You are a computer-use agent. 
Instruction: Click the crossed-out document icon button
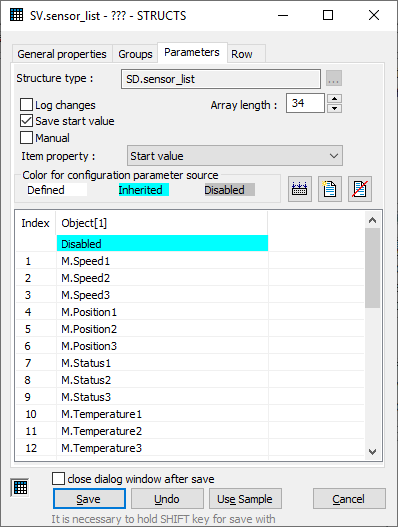click(360, 189)
